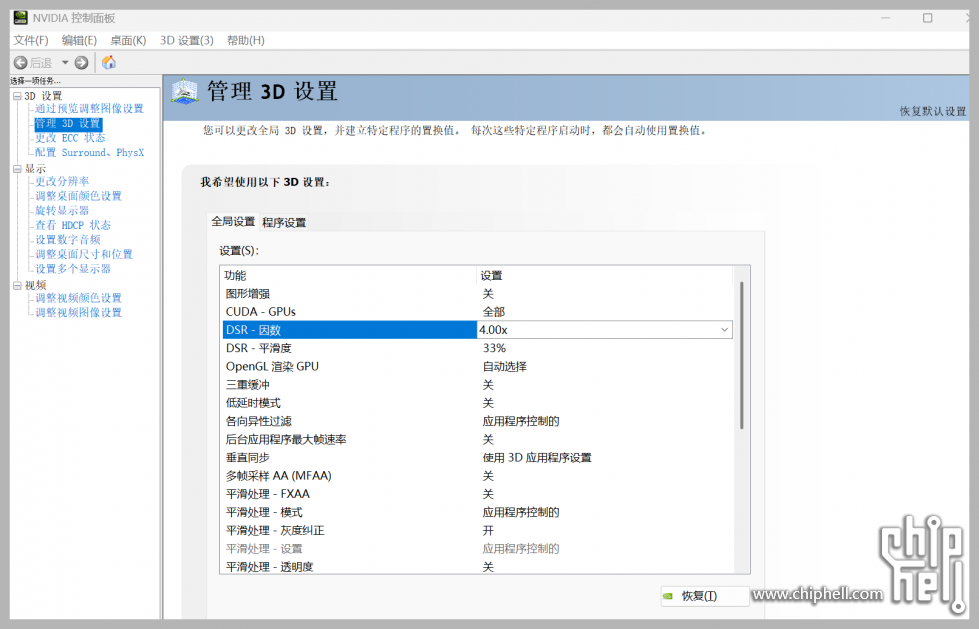Select the CUDA - GPUs setting row
This screenshot has height=629, width=979.
(x=477, y=312)
